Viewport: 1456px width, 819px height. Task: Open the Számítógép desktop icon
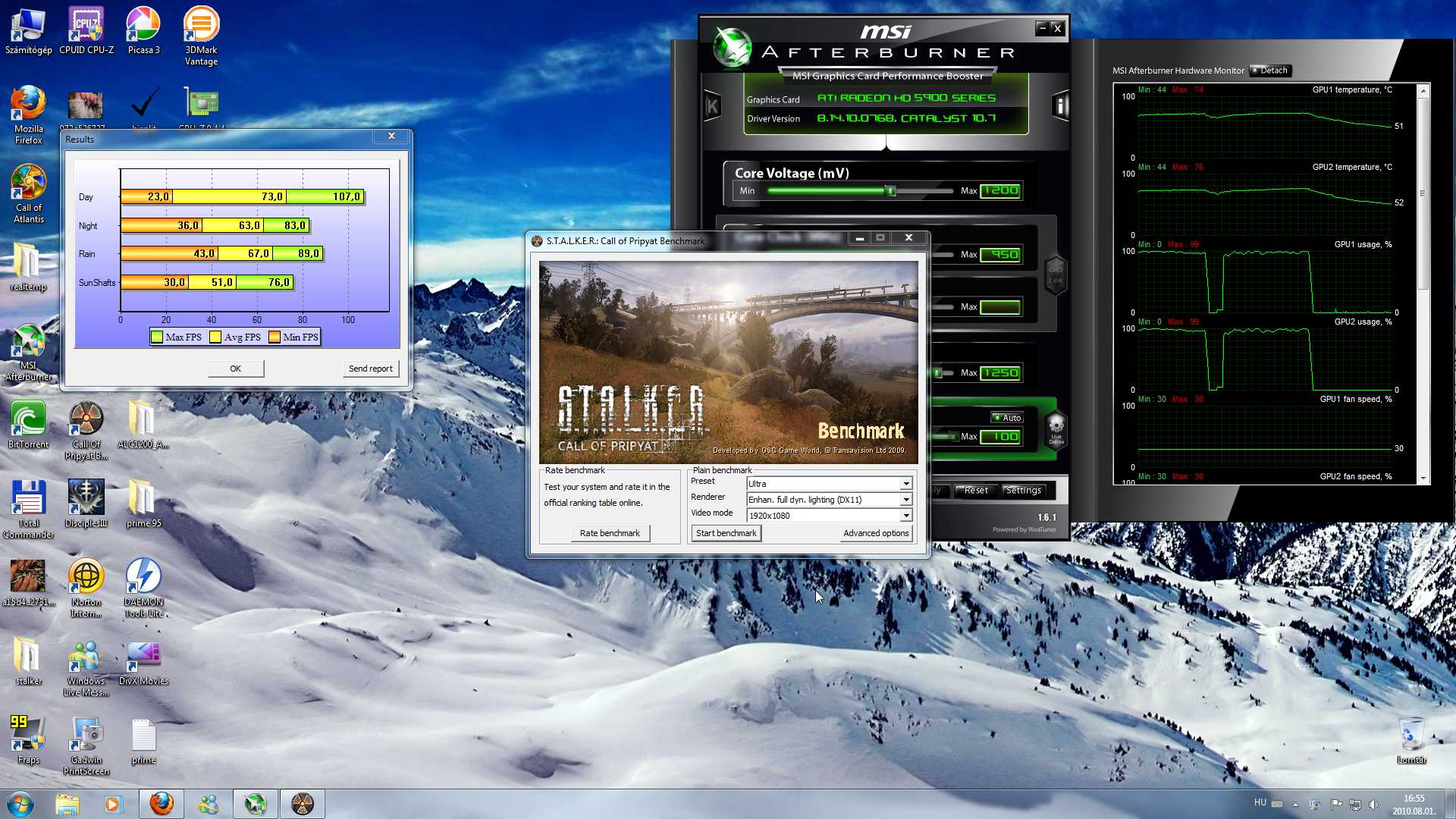point(29,31)
